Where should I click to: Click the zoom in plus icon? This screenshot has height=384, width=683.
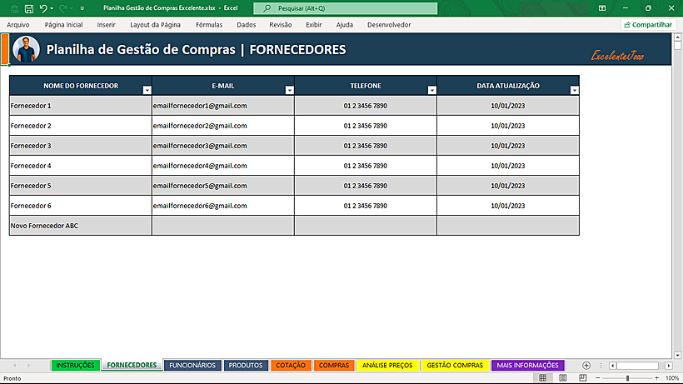pyautogui.click(x=657, y=378)
